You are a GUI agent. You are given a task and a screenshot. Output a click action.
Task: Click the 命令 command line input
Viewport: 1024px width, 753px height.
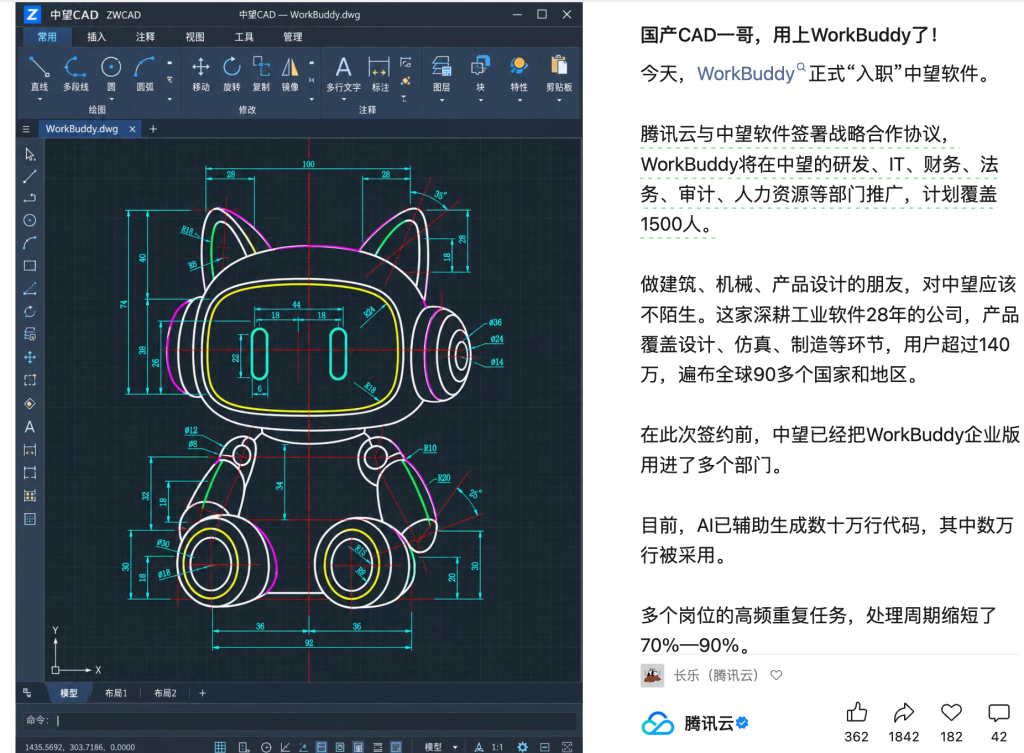300,720
